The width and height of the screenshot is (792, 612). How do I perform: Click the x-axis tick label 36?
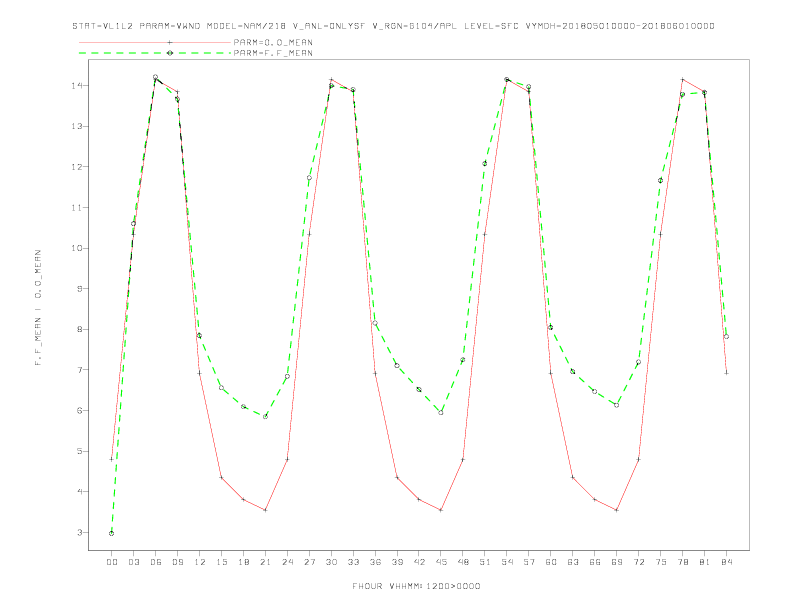375,562
